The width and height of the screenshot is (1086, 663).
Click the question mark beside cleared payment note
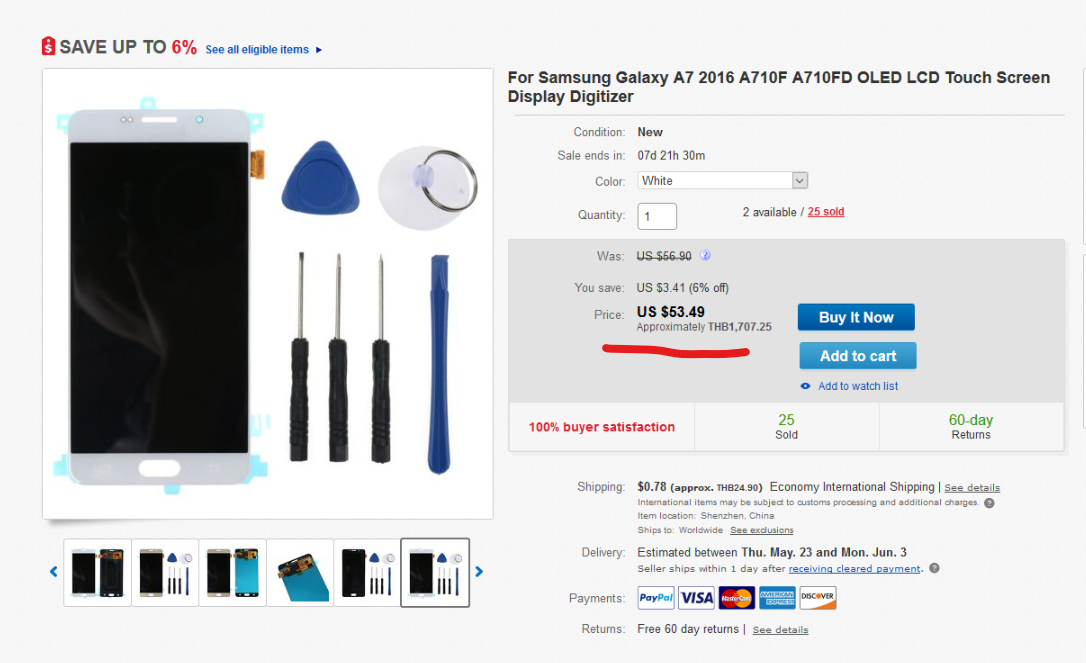[934, 567]
